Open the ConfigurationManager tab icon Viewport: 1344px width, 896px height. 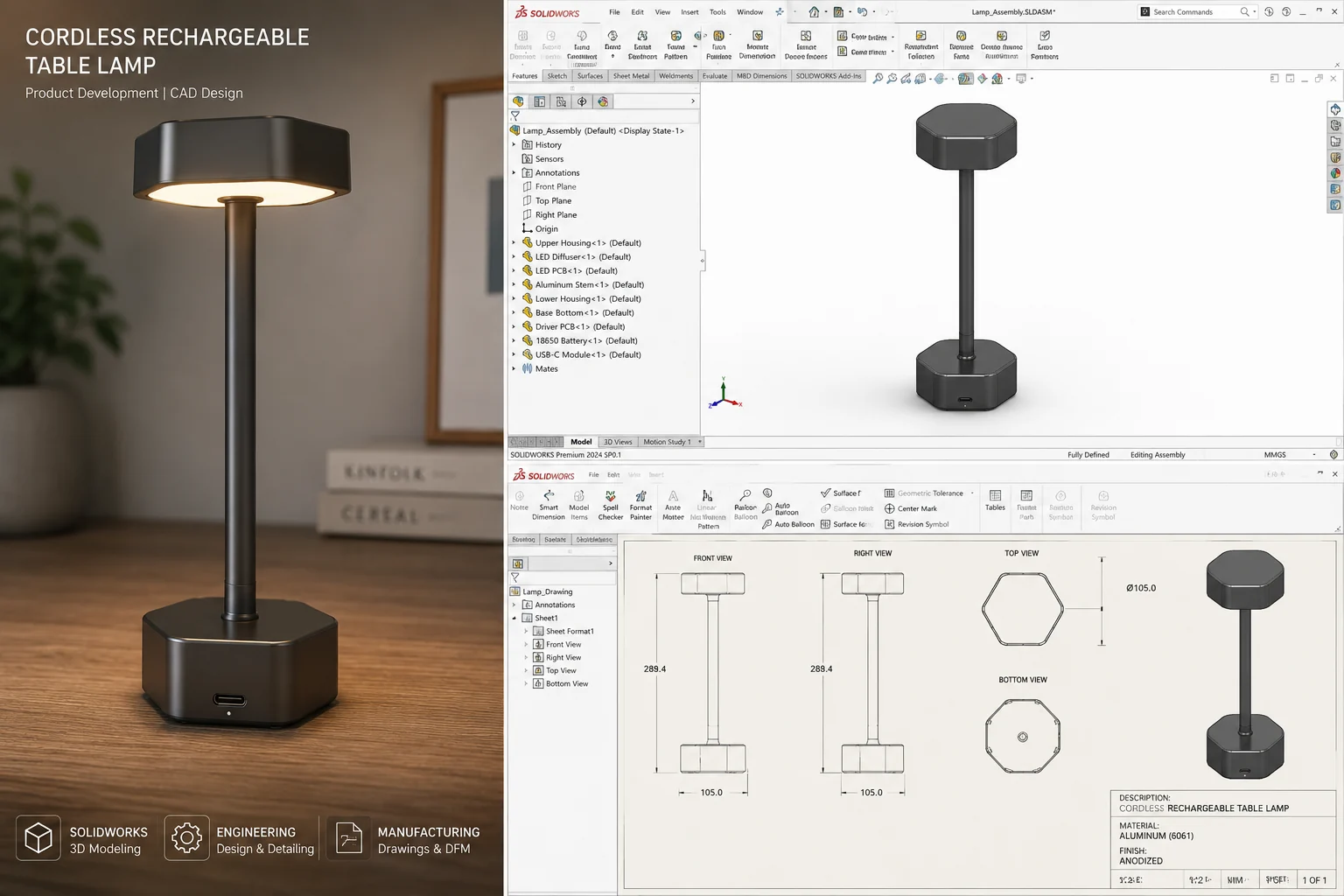[561, 101]
